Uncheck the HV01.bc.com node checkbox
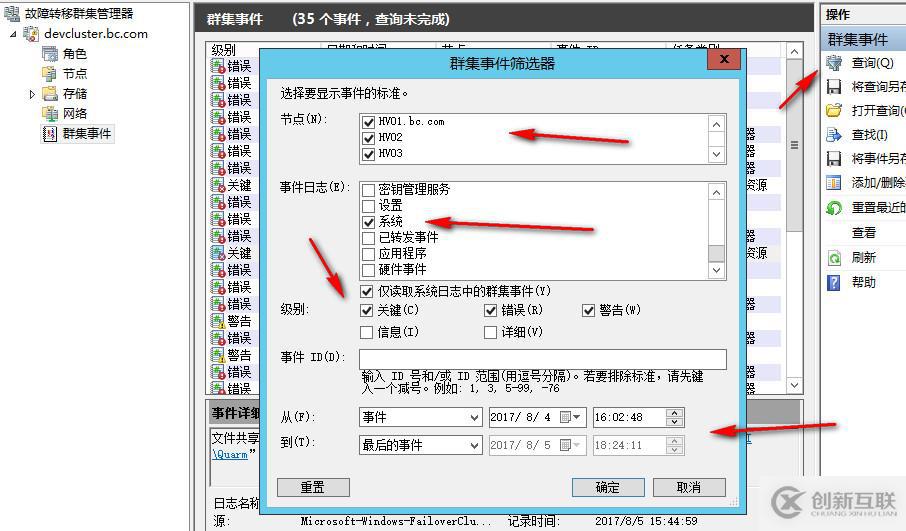The image size is (906, 531). 368,122
